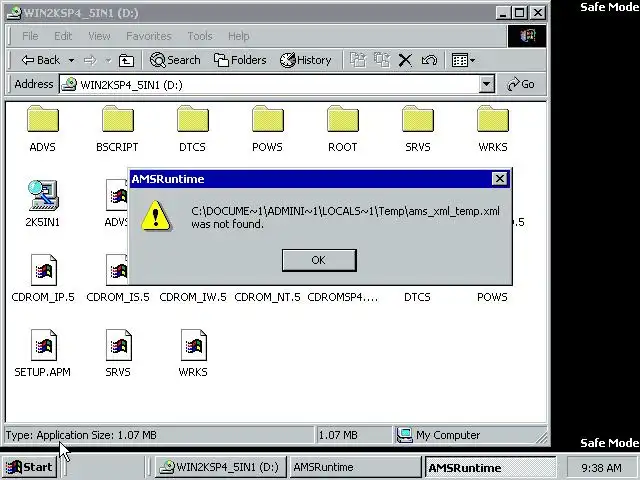Click the My Computer status bar zone
640x480 pixels.
pyautogui.click(x=469, y=435)
